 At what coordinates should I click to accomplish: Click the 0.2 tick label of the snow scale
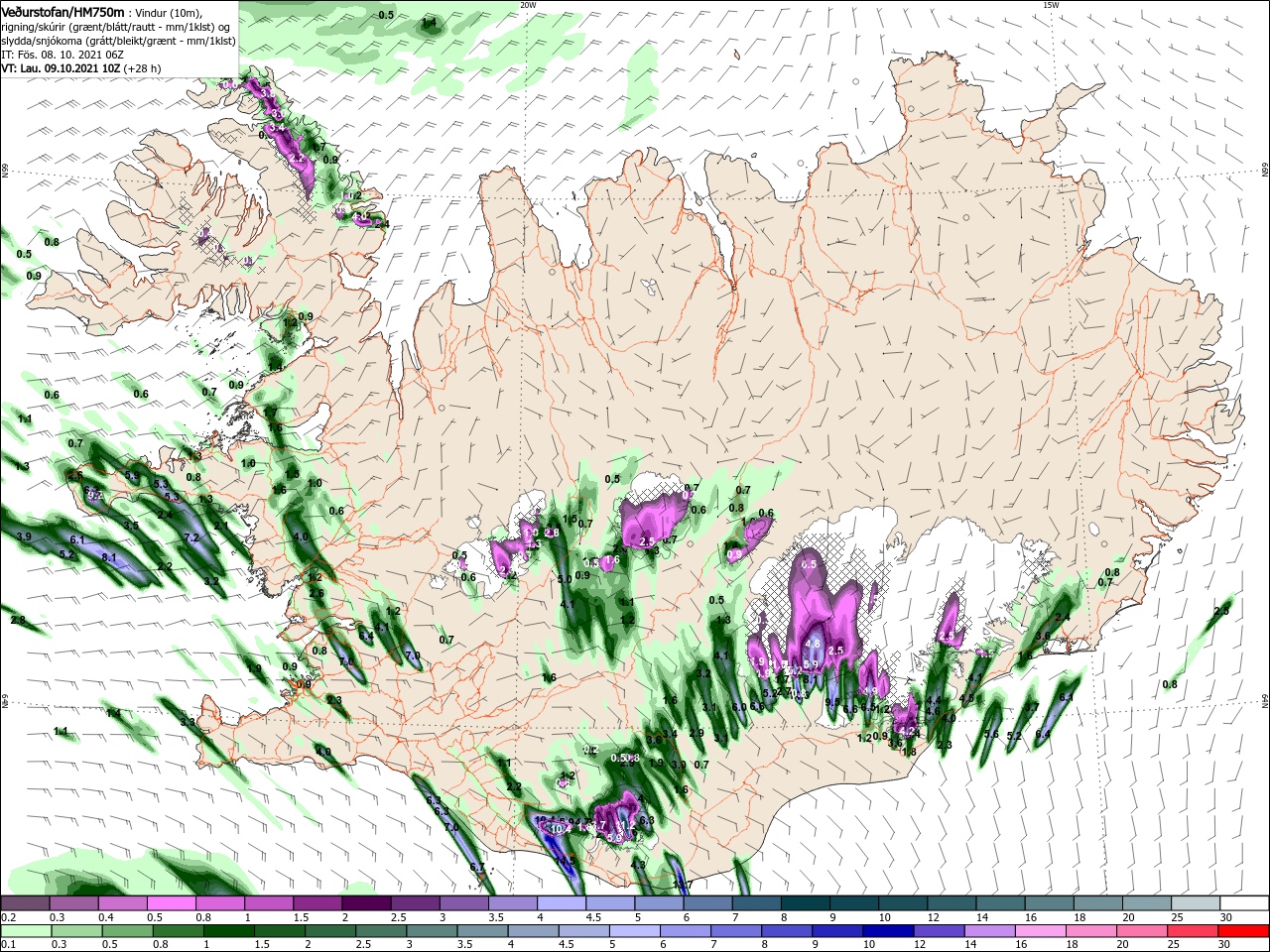click(x=9, y=917)
